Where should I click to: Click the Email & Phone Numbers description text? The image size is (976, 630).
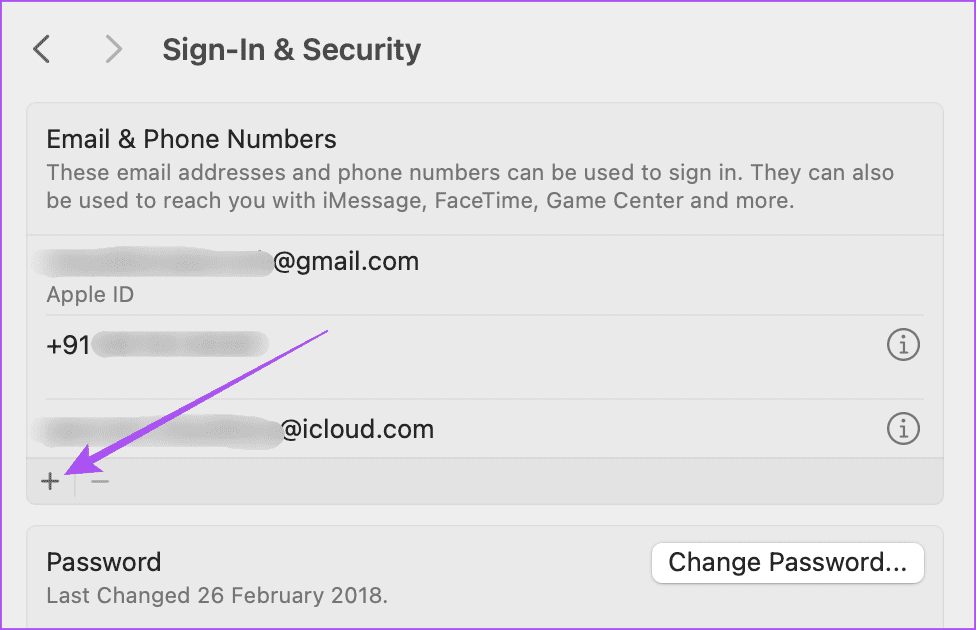coord(468,186)
